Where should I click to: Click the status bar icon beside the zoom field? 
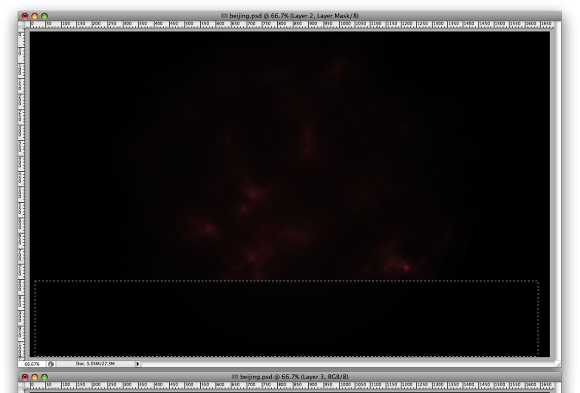point(51,364)
